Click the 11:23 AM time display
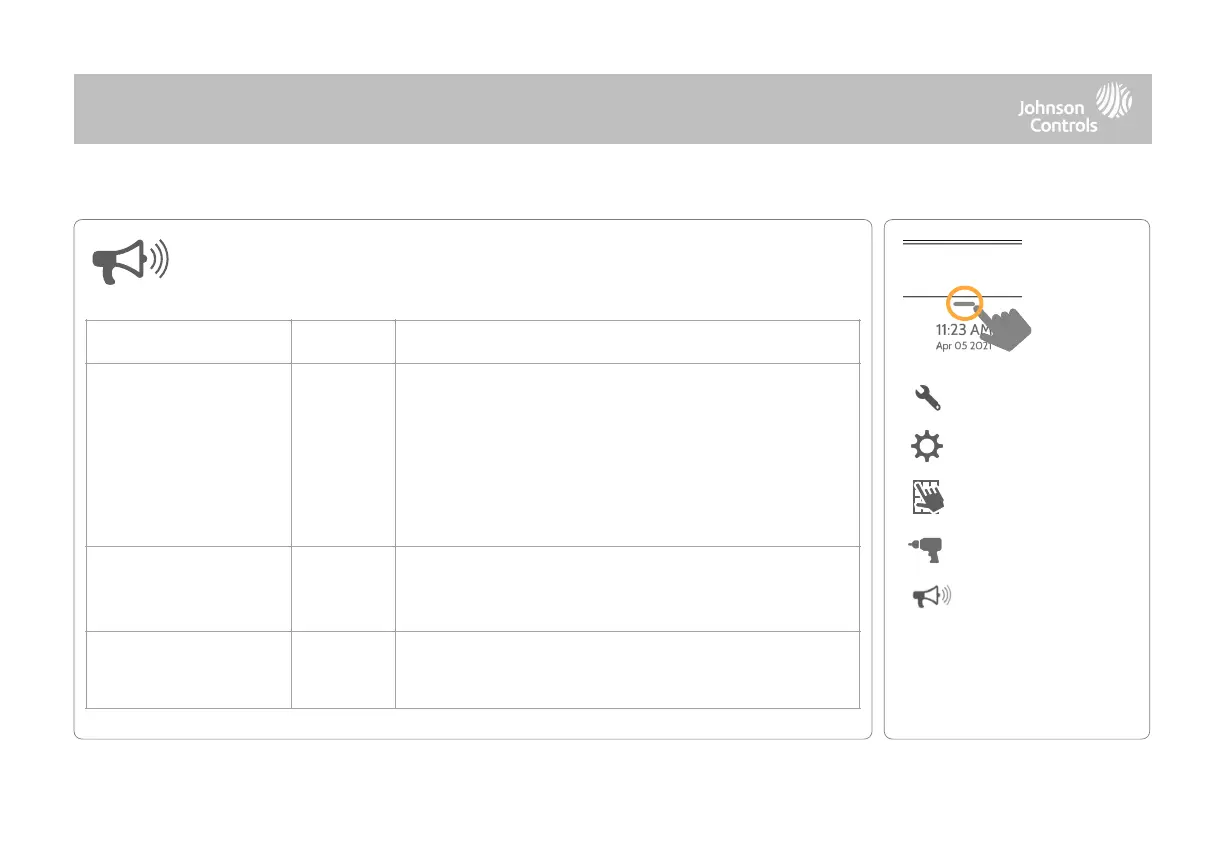 coord(949,328)
